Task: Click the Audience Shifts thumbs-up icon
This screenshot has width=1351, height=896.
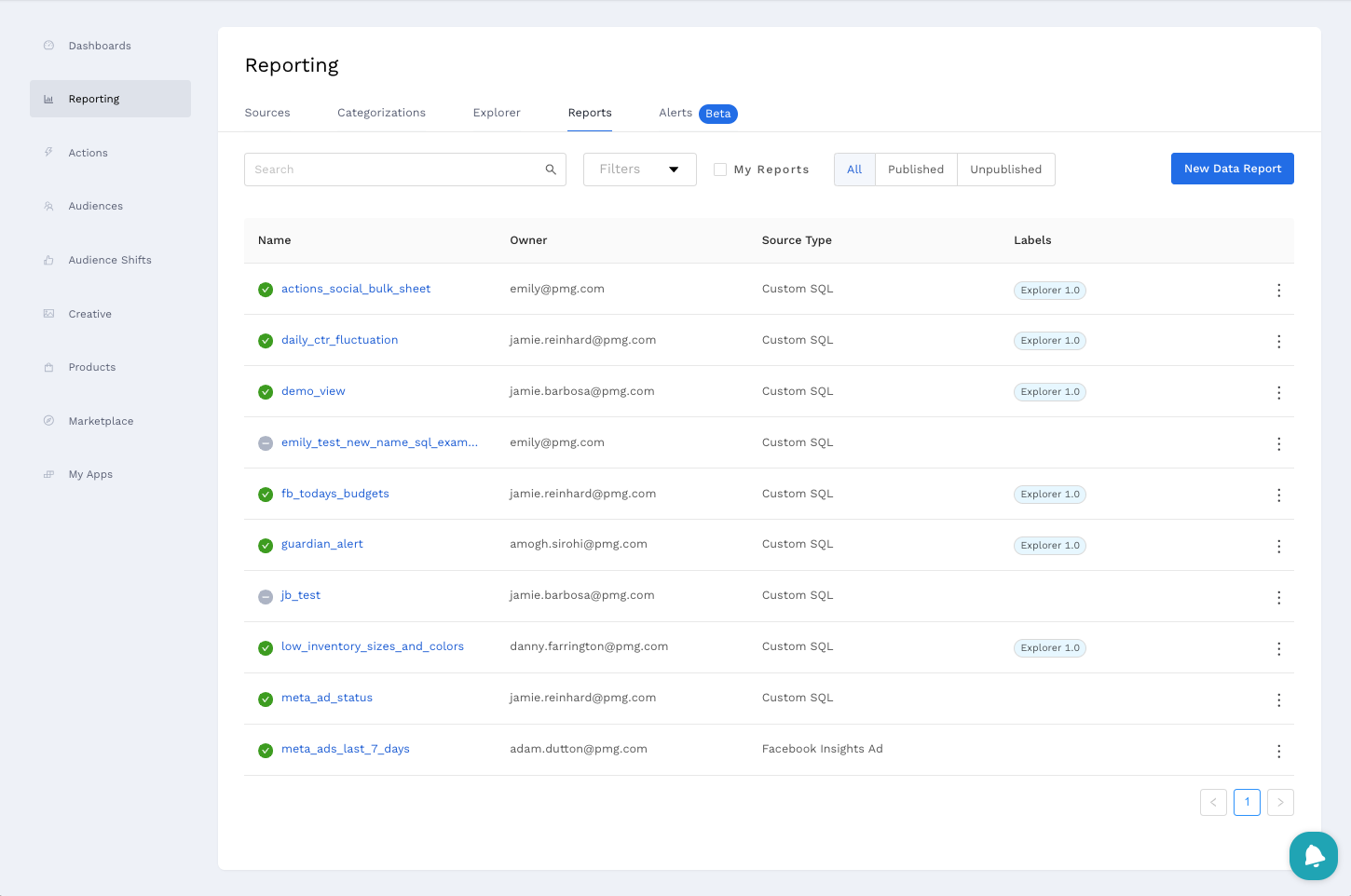Action: tap(48, 260)
